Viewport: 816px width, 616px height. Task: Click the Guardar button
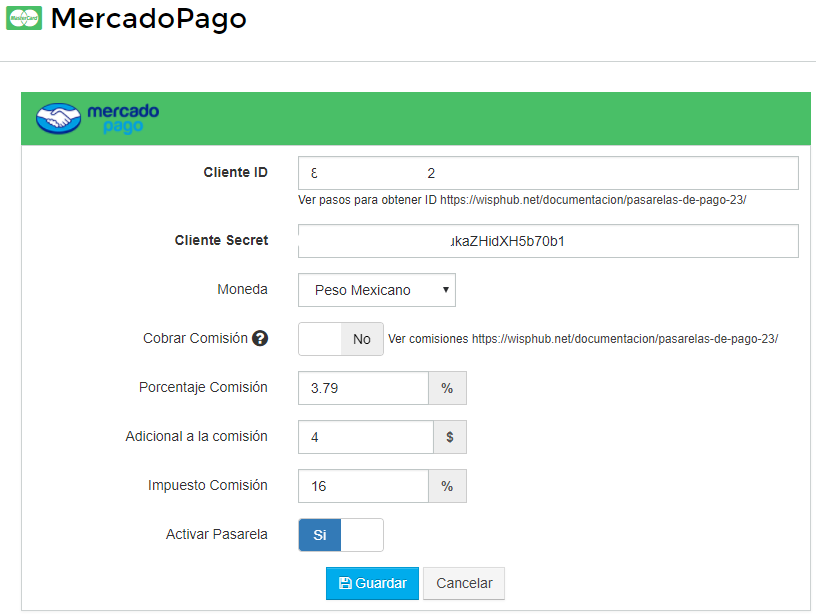372,583
